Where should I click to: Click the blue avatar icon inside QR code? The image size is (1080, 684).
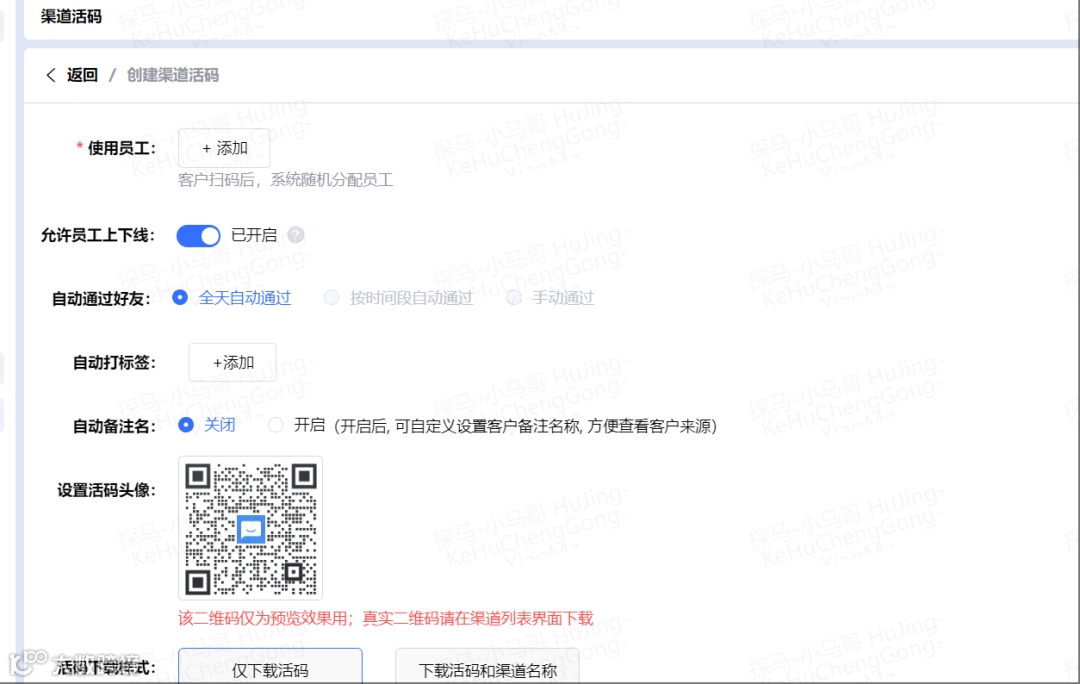(251, 529)
